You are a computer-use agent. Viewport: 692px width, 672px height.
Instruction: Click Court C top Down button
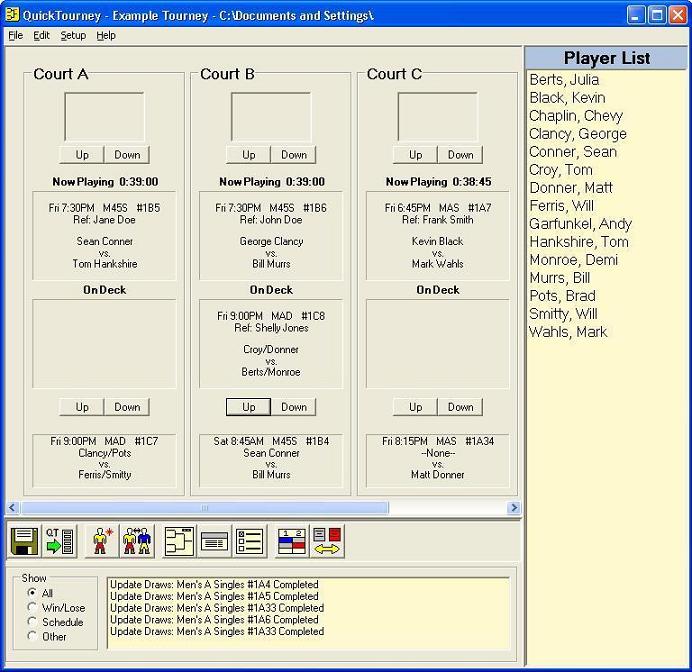tap(460, 155)
